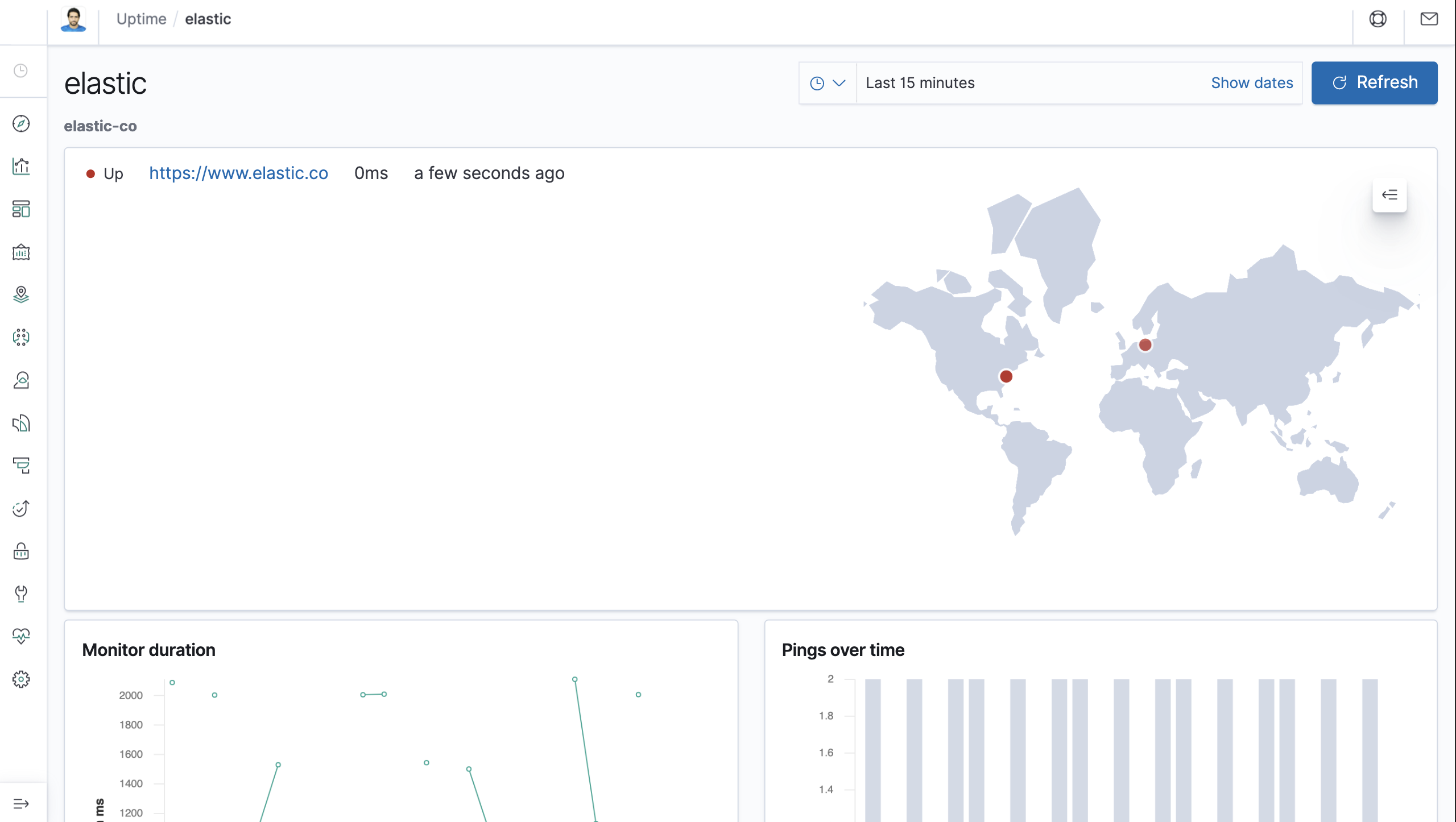This screenshot has width=1456, height=822.
Task: Open Maps icon in sidebar
Action: tap(21, 294)
